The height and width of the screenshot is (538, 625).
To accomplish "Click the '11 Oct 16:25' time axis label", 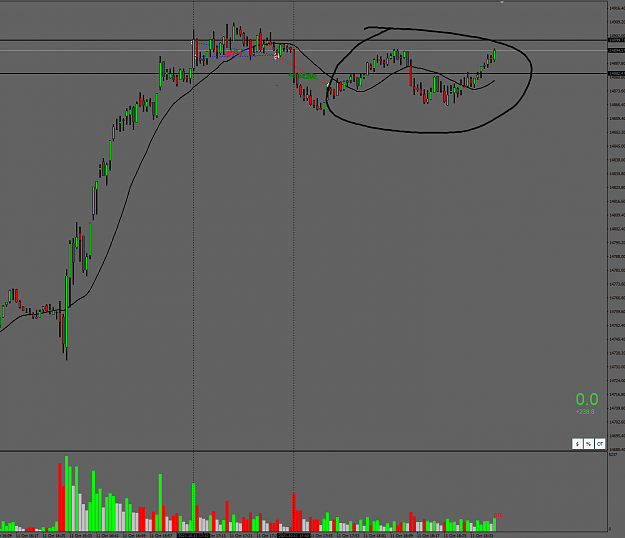I will point(54,536).
